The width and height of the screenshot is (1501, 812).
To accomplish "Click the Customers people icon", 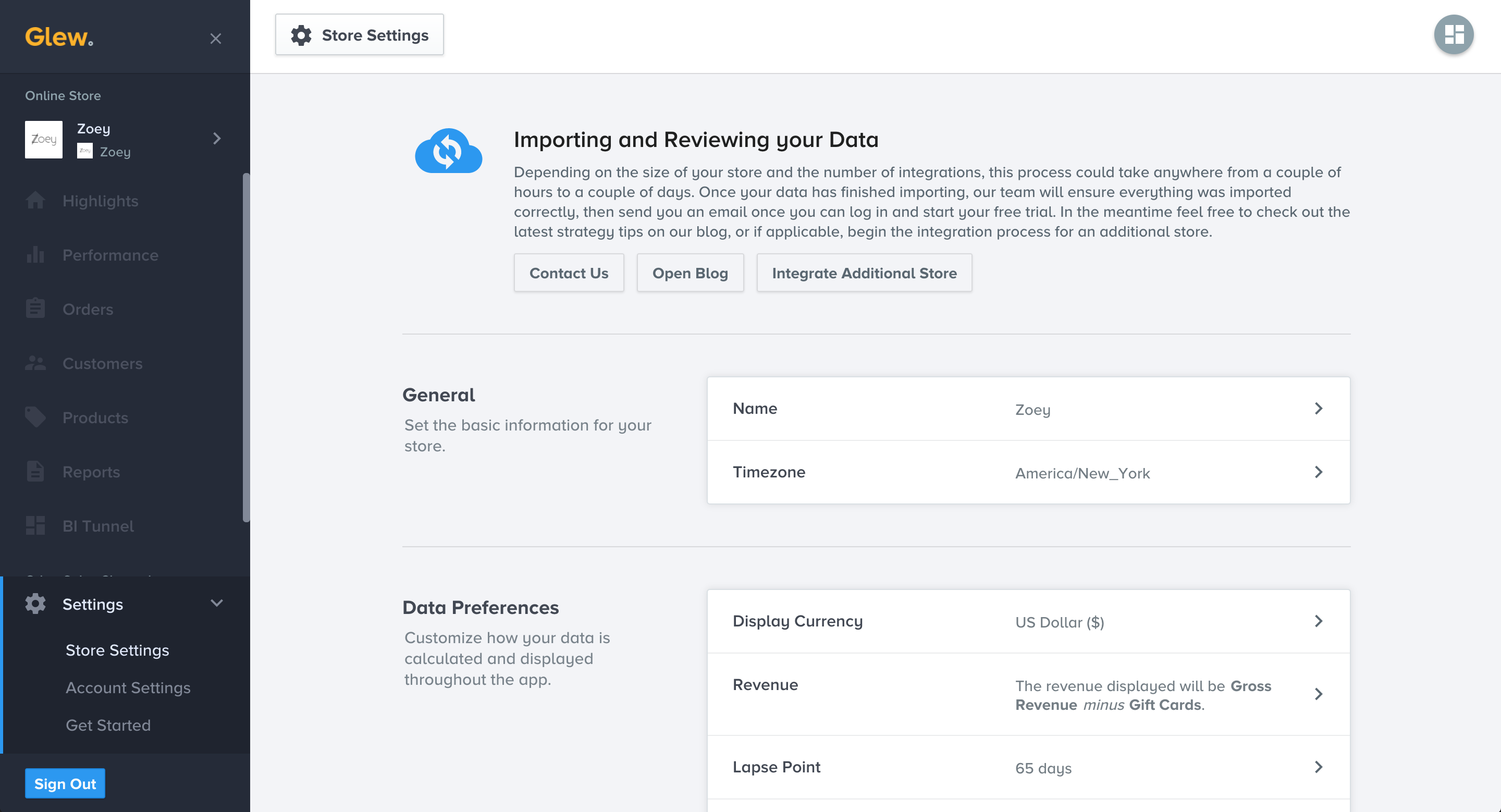I will click(35, 363).
